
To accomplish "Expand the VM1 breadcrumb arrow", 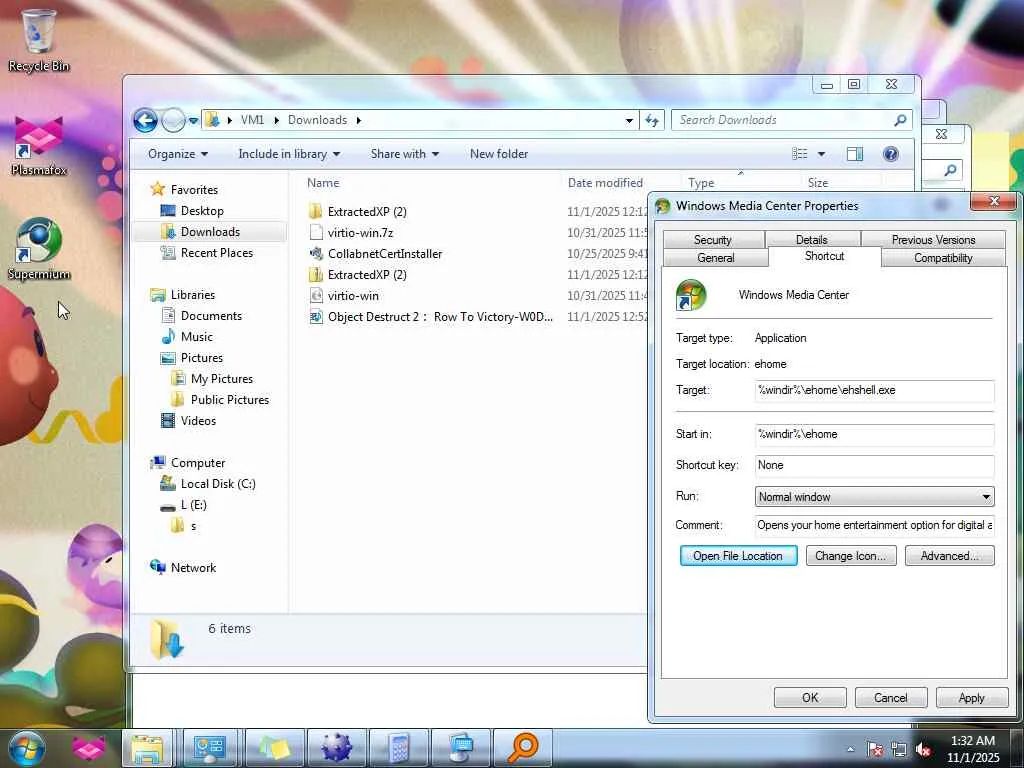I will [277, 120].
